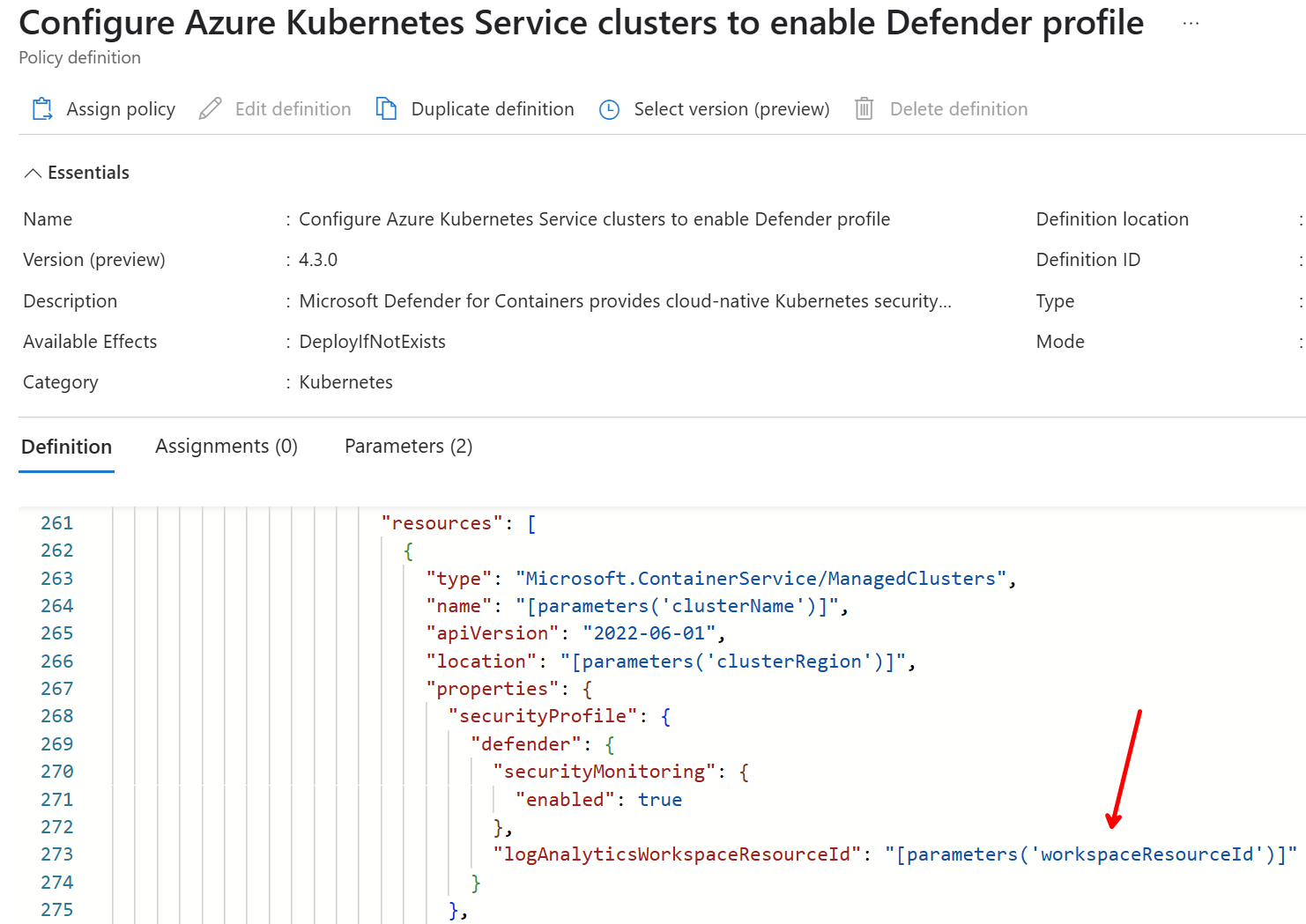Click the DeployIfNotExists effect value
The width and height of the screenshot is (1306, 924).
tap(372, 342)
